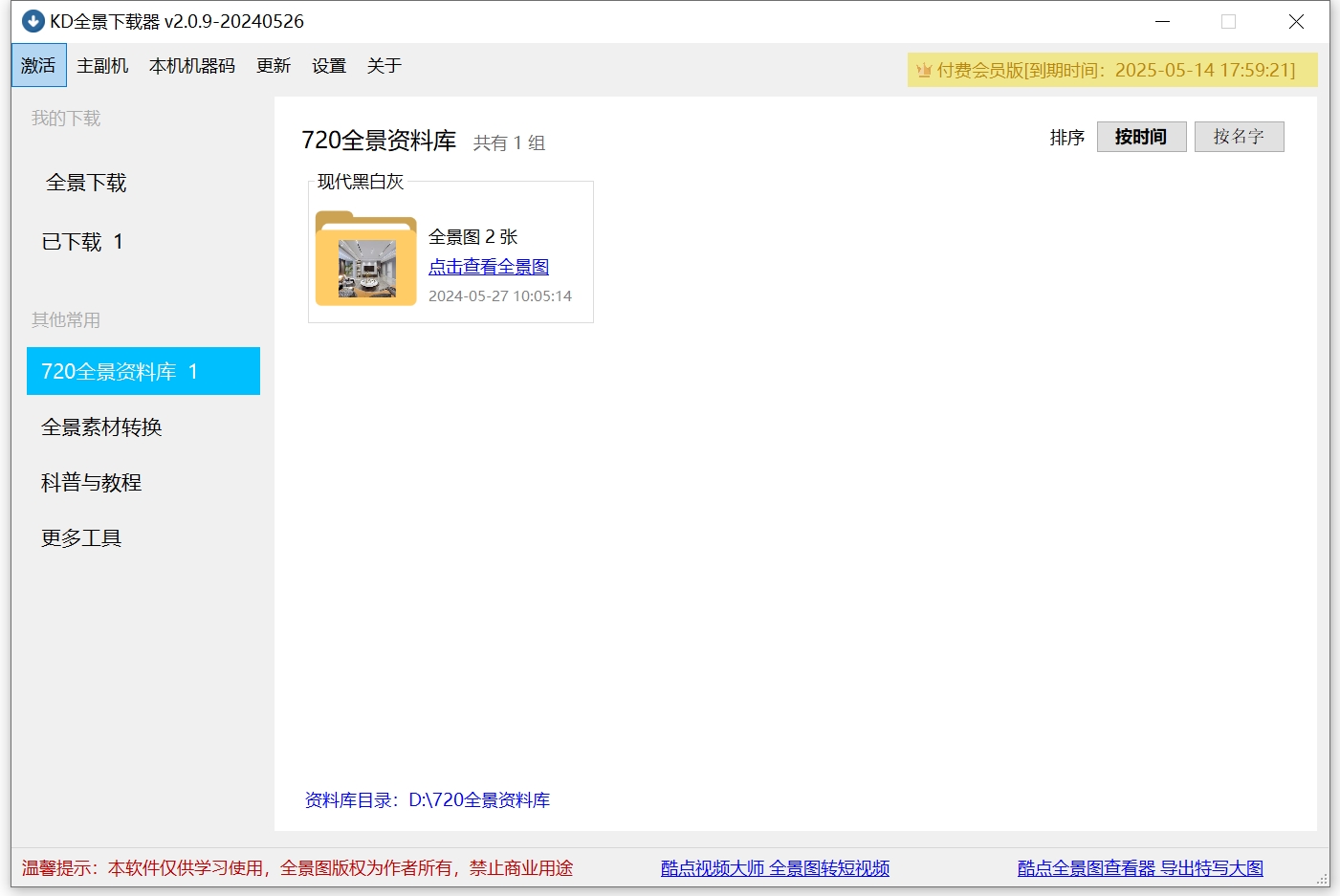
Task: Click the 温馨提示 warning text at bottom
Action: 297,868
